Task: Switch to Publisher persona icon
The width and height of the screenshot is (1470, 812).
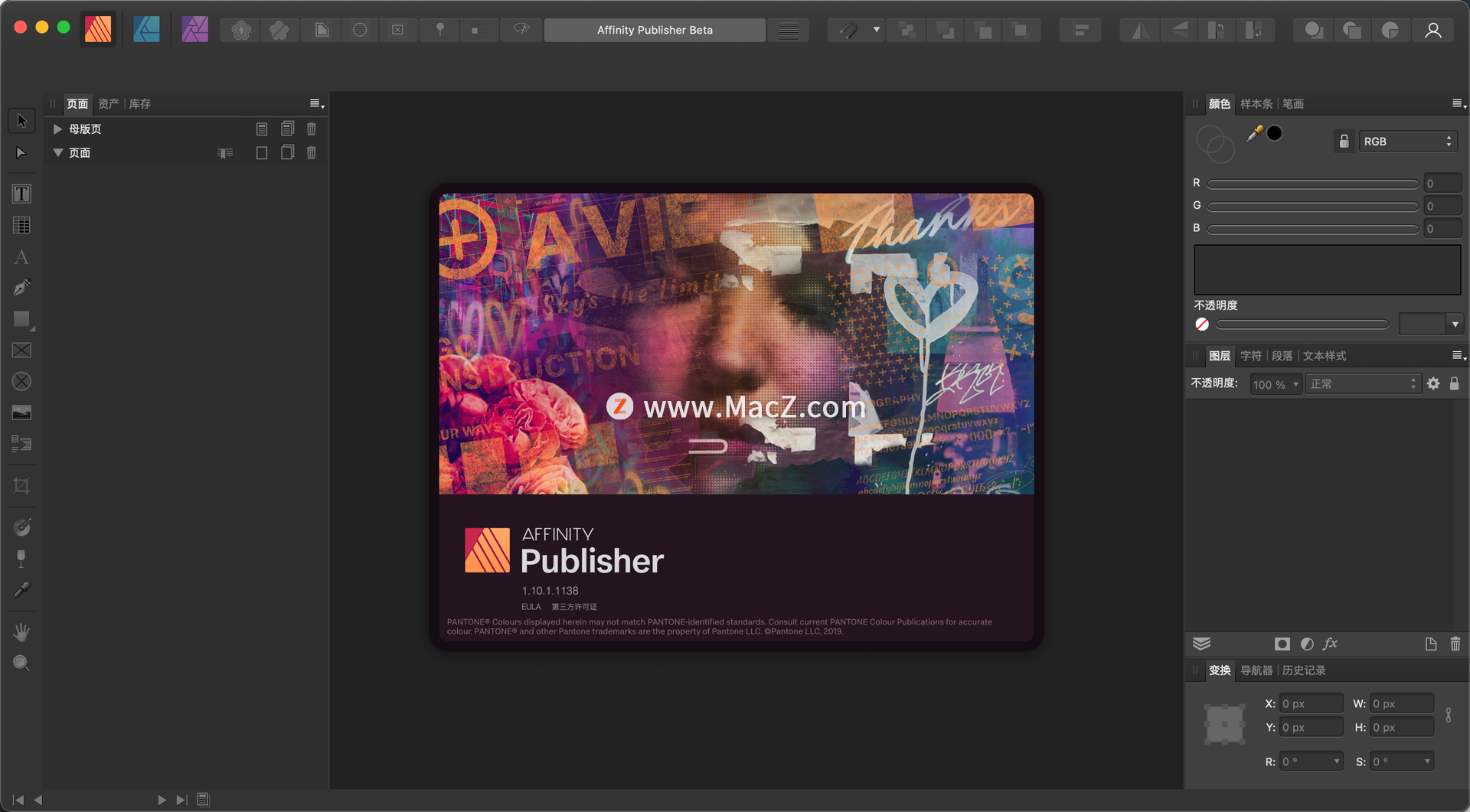Action: (98, 30)
